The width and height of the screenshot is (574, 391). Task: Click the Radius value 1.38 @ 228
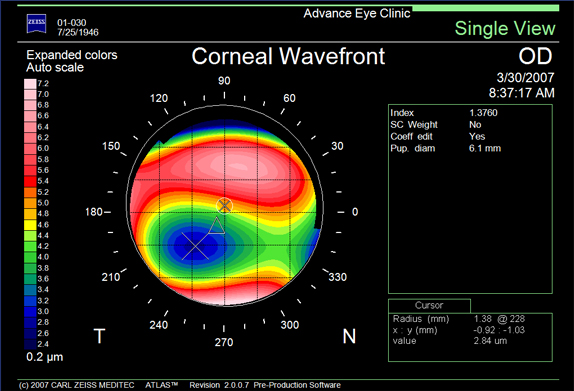point(499,319)
